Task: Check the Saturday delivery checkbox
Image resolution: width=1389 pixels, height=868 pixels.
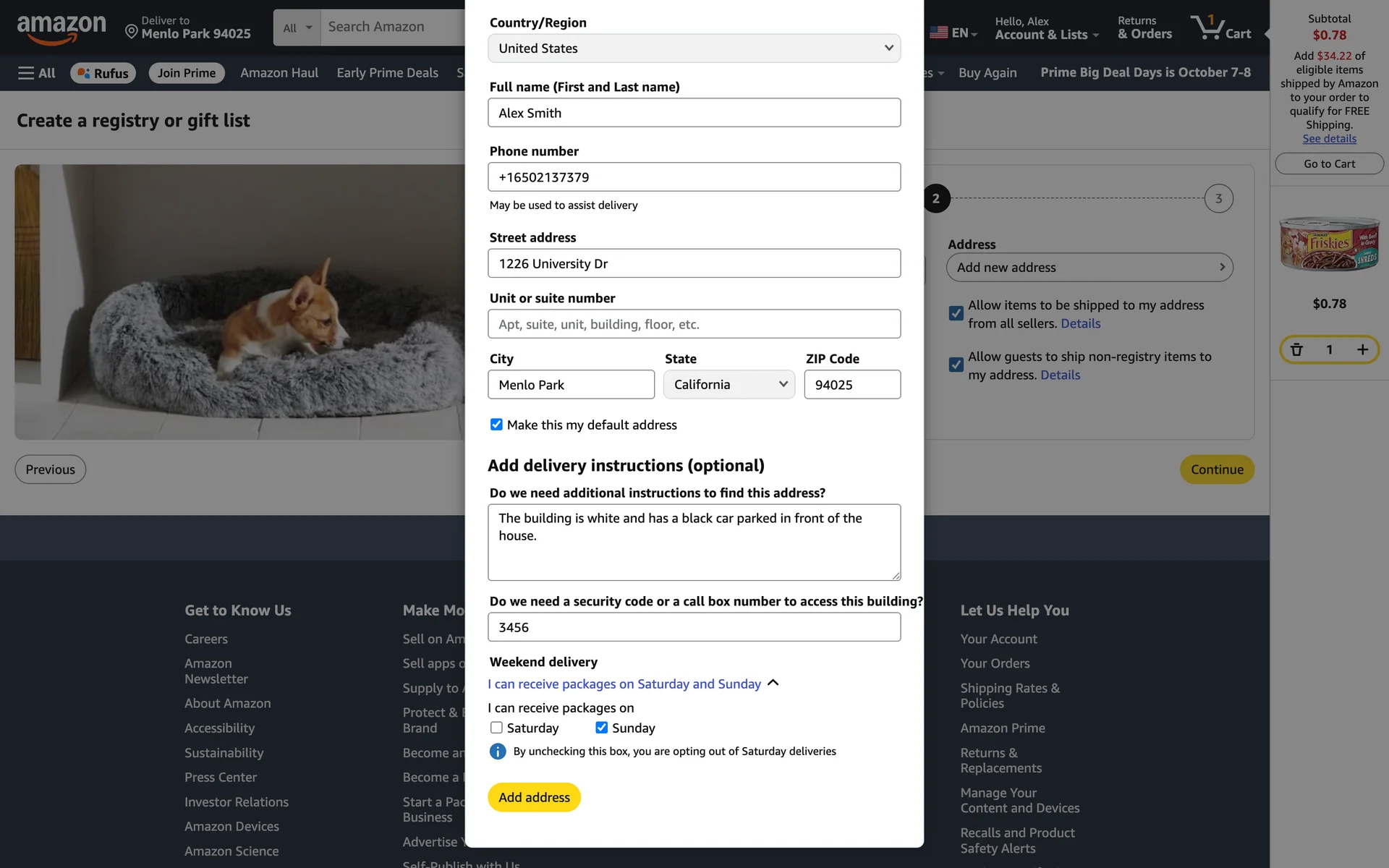Action: [x=496, y=728]
